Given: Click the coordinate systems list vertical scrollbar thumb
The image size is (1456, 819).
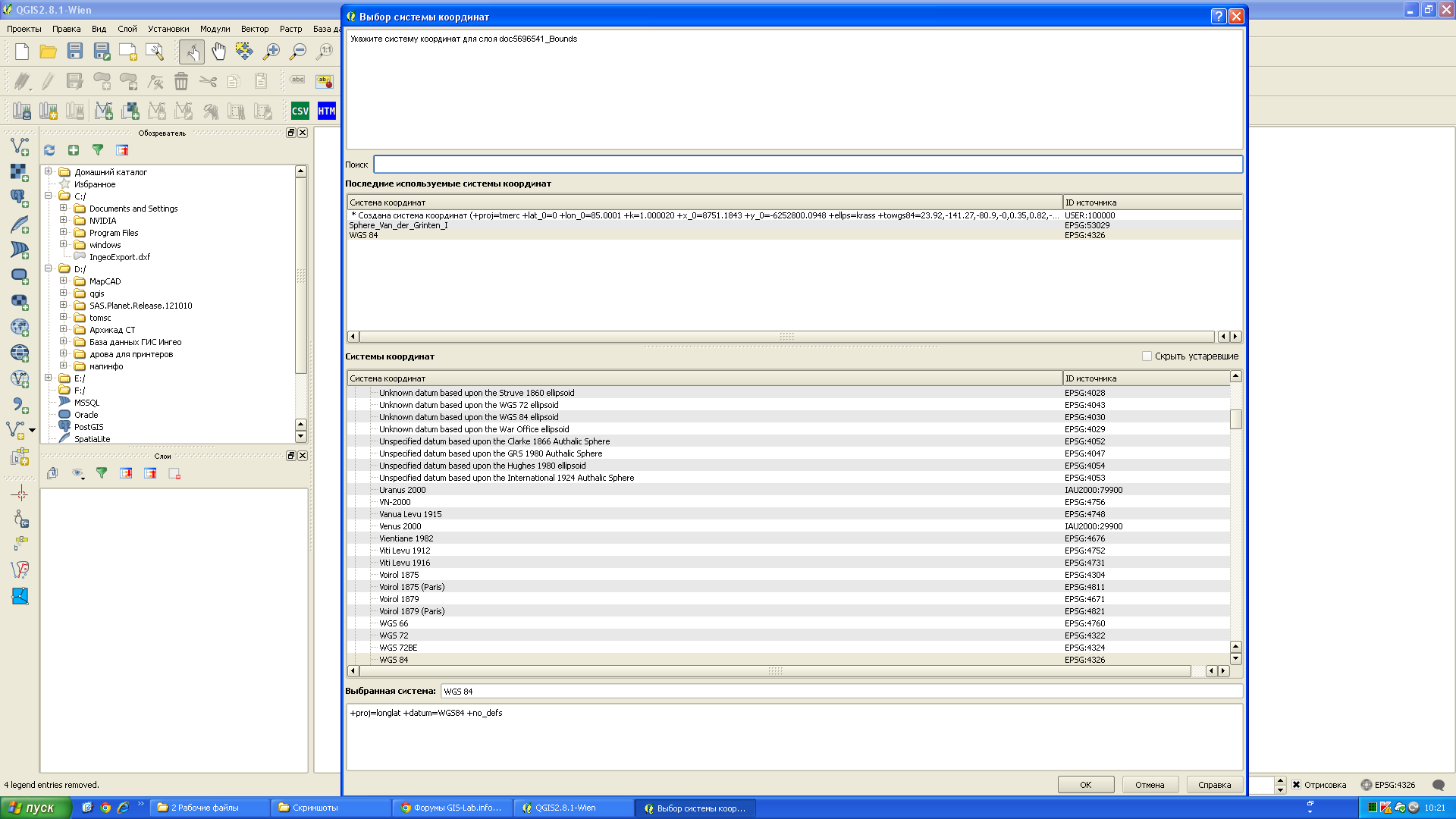Looking at the screenshot, I should pyautogui.click(x=1235, y=419).
